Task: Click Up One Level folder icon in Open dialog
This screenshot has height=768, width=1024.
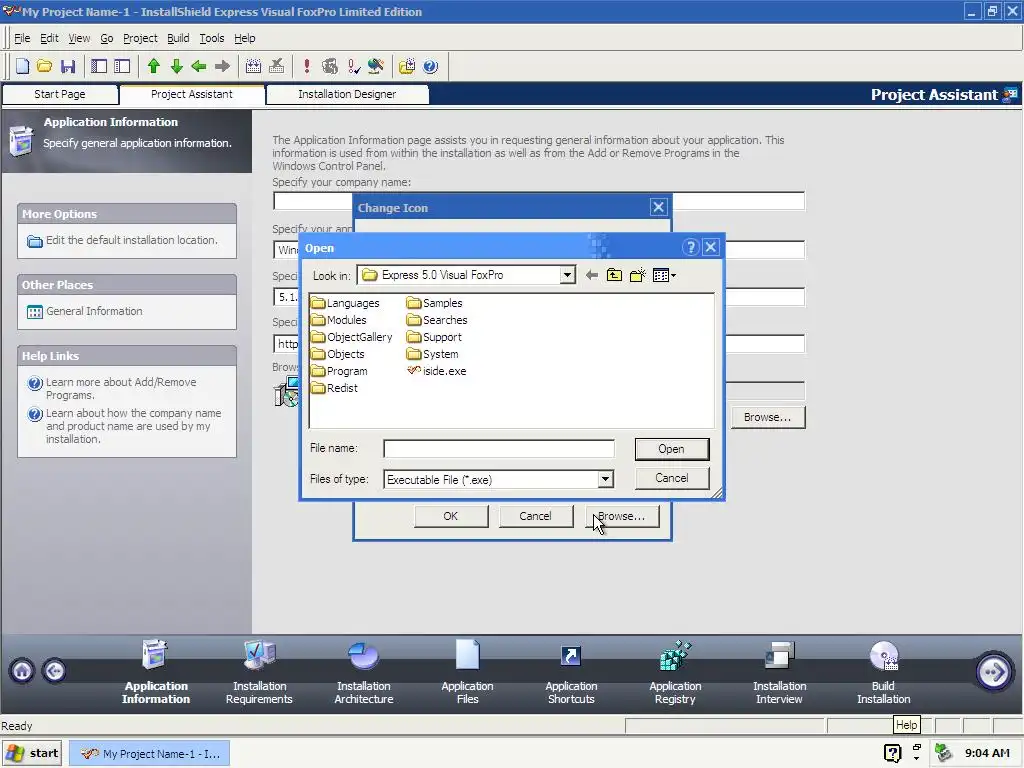Action: tap(614, 275)
